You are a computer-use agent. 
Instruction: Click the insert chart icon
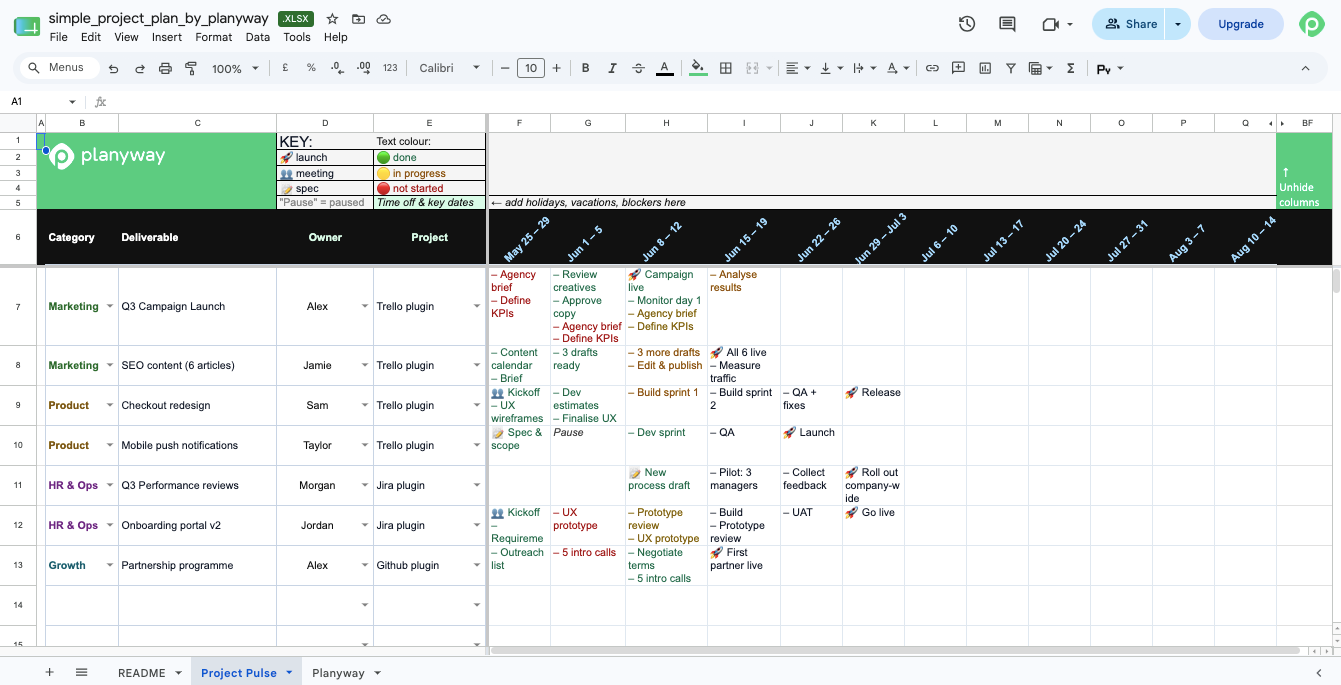click(985, 68)
